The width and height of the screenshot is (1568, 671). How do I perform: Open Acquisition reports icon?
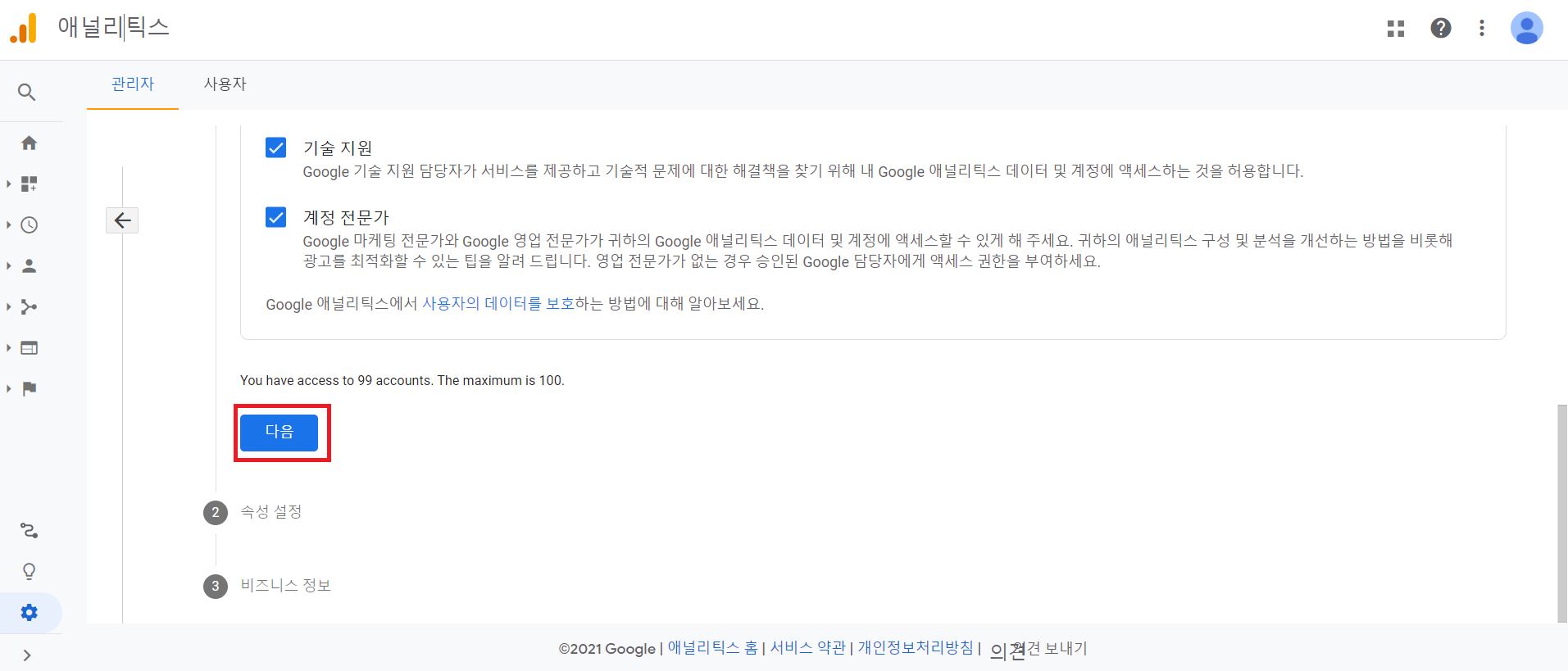[29, 307]
